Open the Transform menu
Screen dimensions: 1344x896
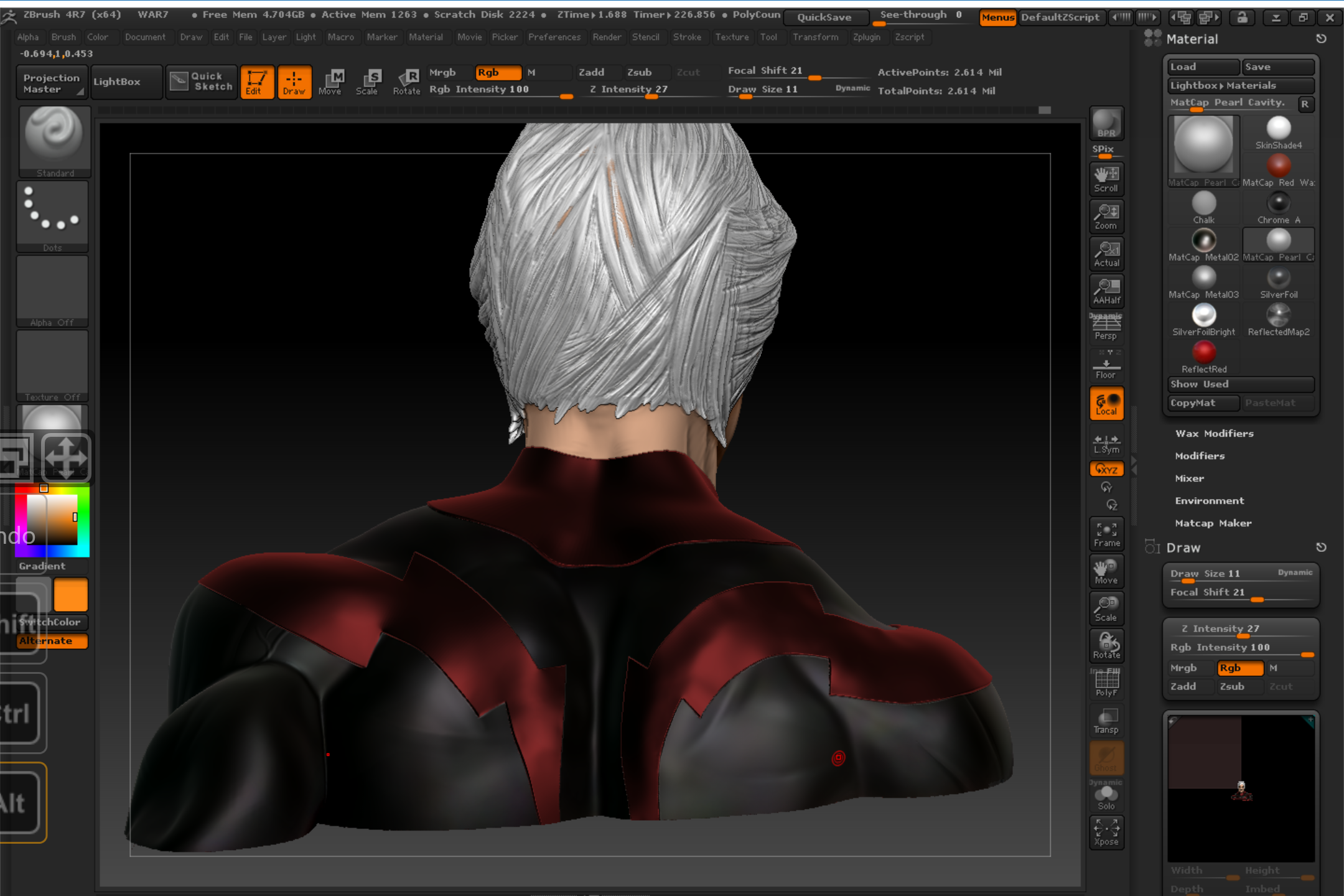pyautogui.click(x=815, y=37)
